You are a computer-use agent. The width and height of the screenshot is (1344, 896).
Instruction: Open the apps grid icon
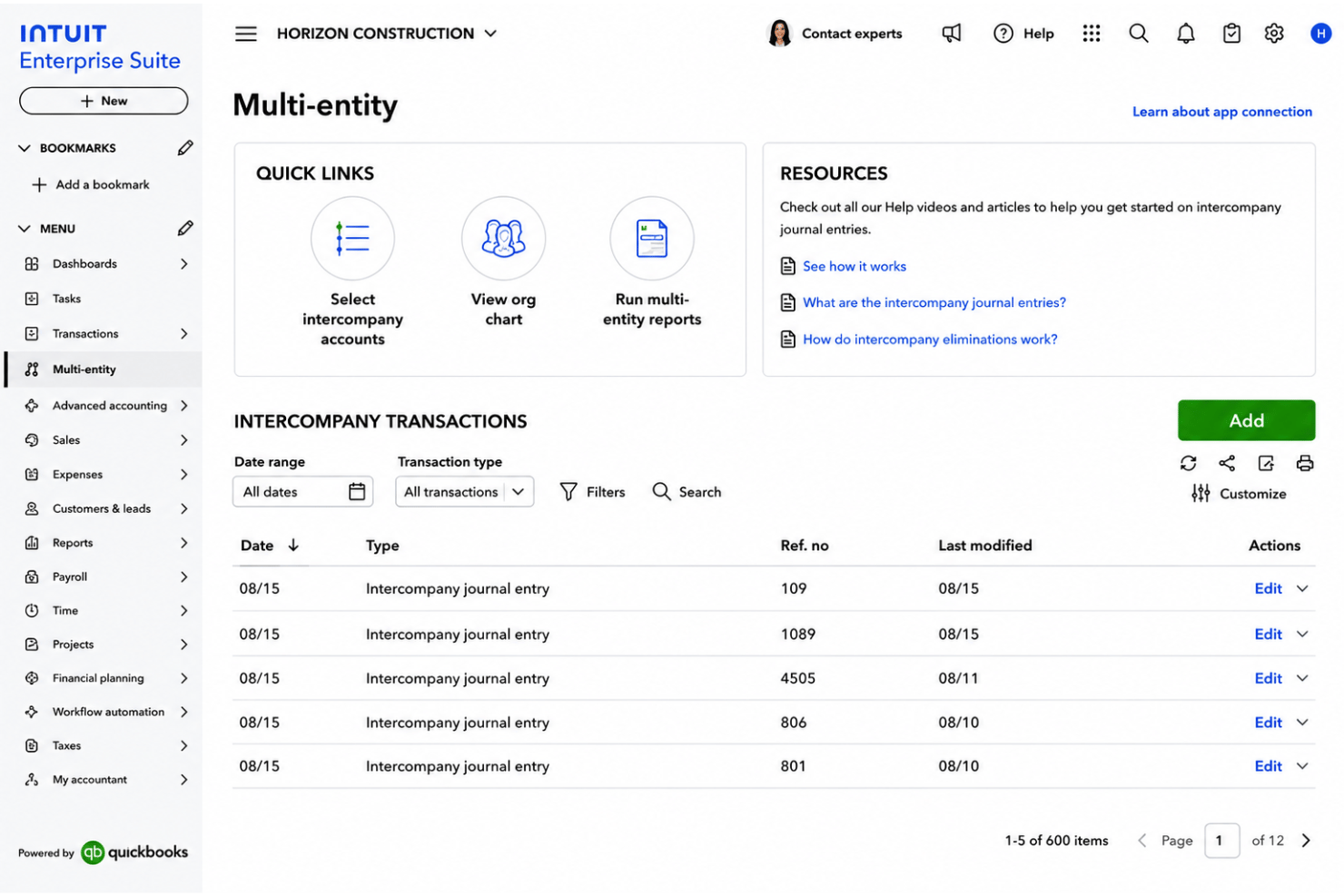[x=1091, y=34]
